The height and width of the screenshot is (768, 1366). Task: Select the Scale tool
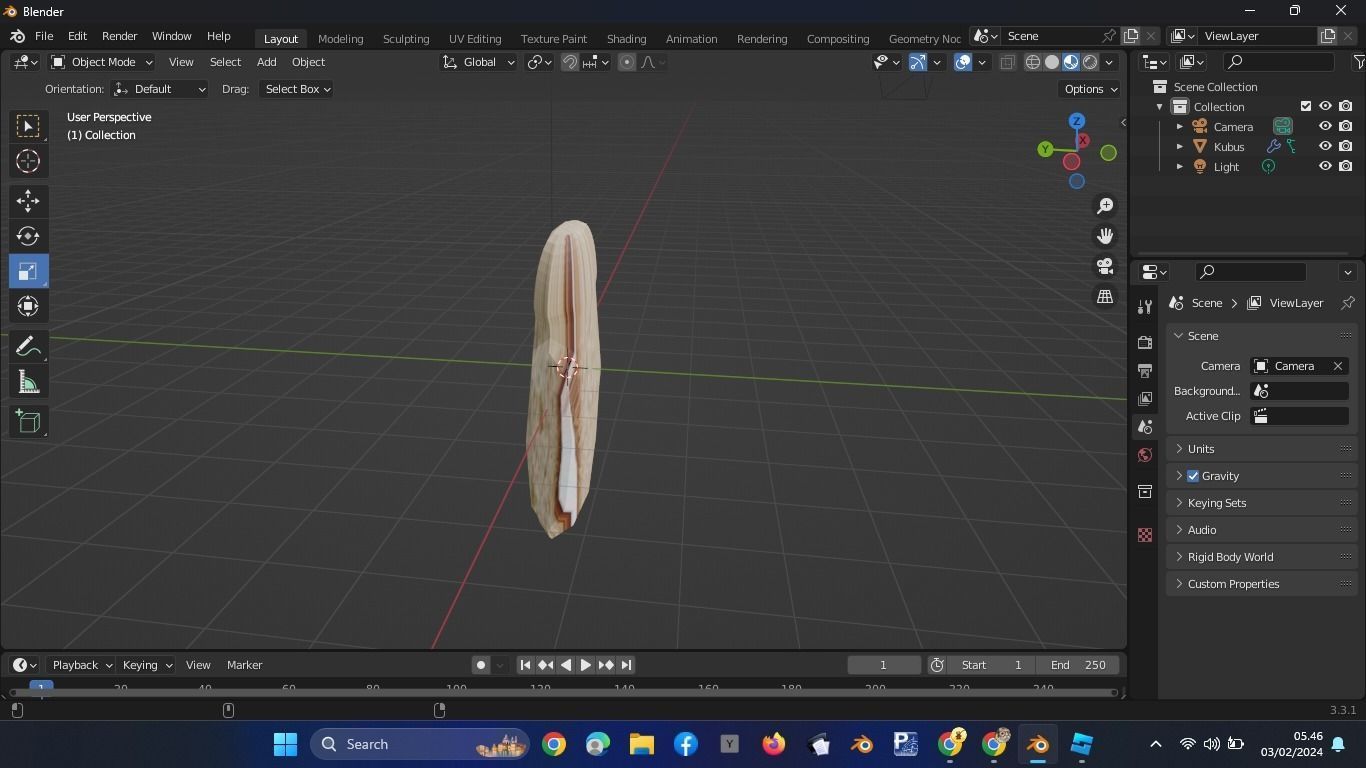tap(28, 271)
